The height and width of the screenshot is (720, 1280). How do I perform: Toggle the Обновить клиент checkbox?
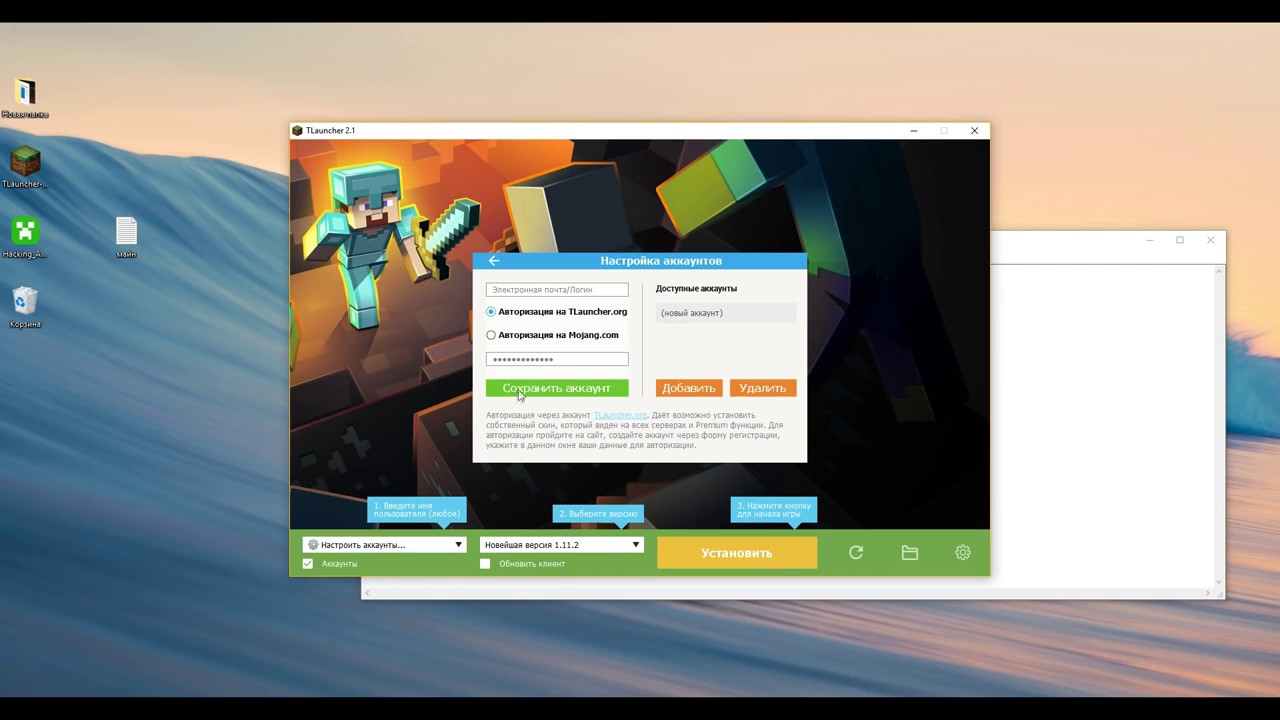click(x=485, y=564)
